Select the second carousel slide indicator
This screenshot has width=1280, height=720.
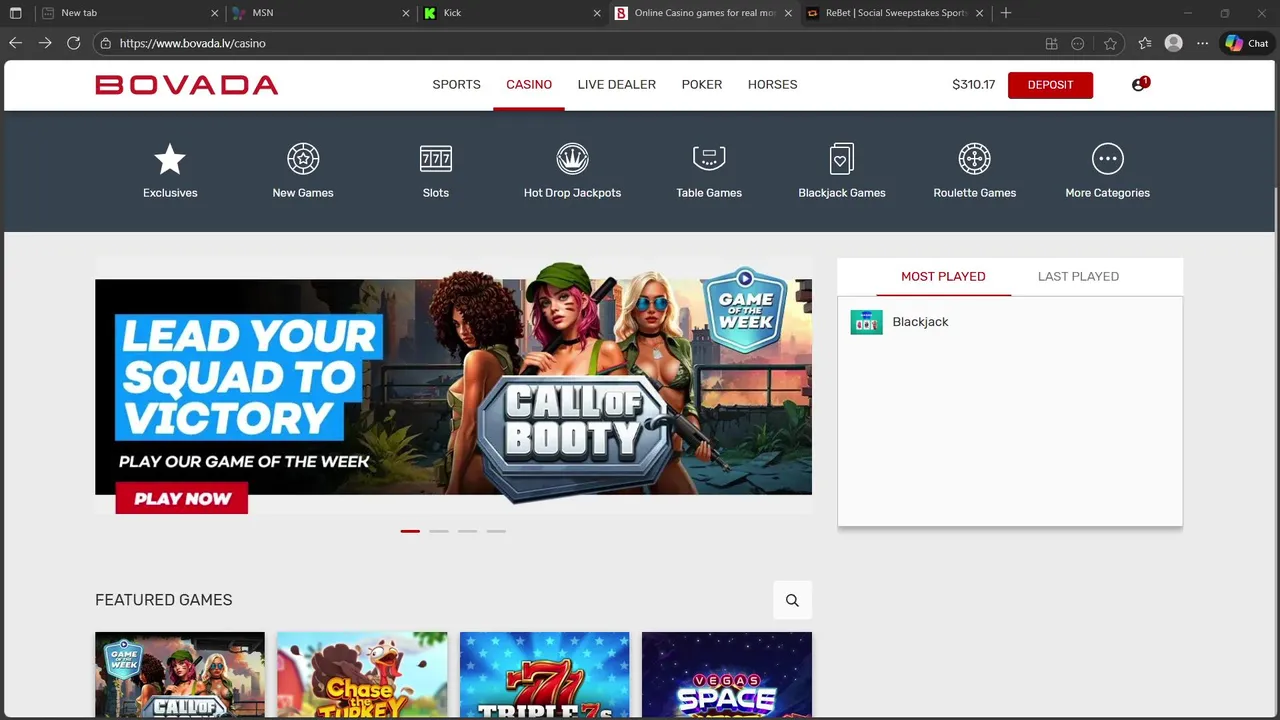tap(439, 531)
